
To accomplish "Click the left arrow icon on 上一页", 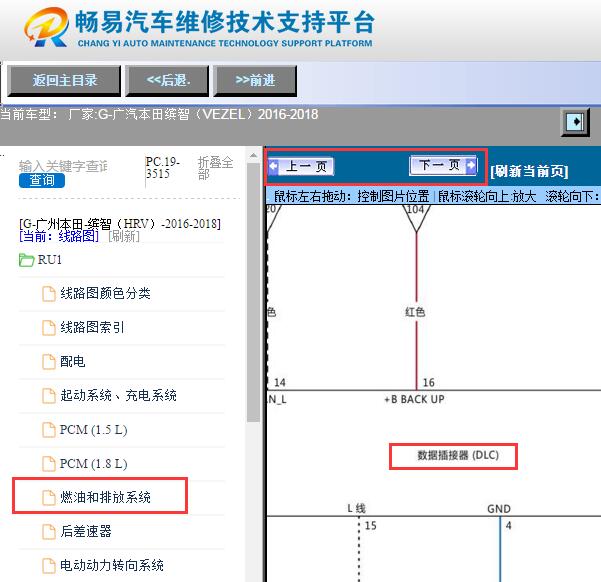I will [274, 166].
